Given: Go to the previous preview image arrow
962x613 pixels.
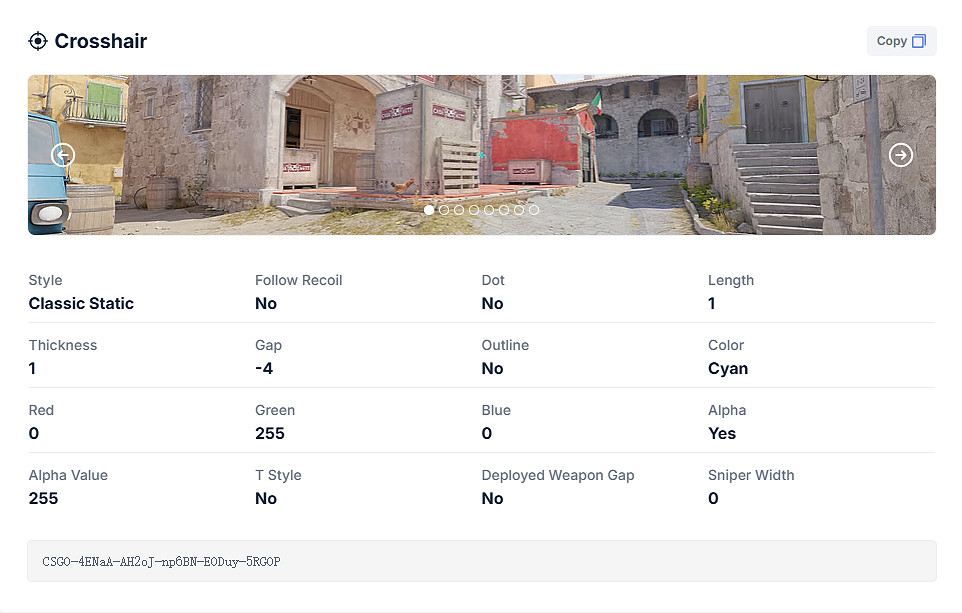Looking at the screenshot, I should 63,155.
